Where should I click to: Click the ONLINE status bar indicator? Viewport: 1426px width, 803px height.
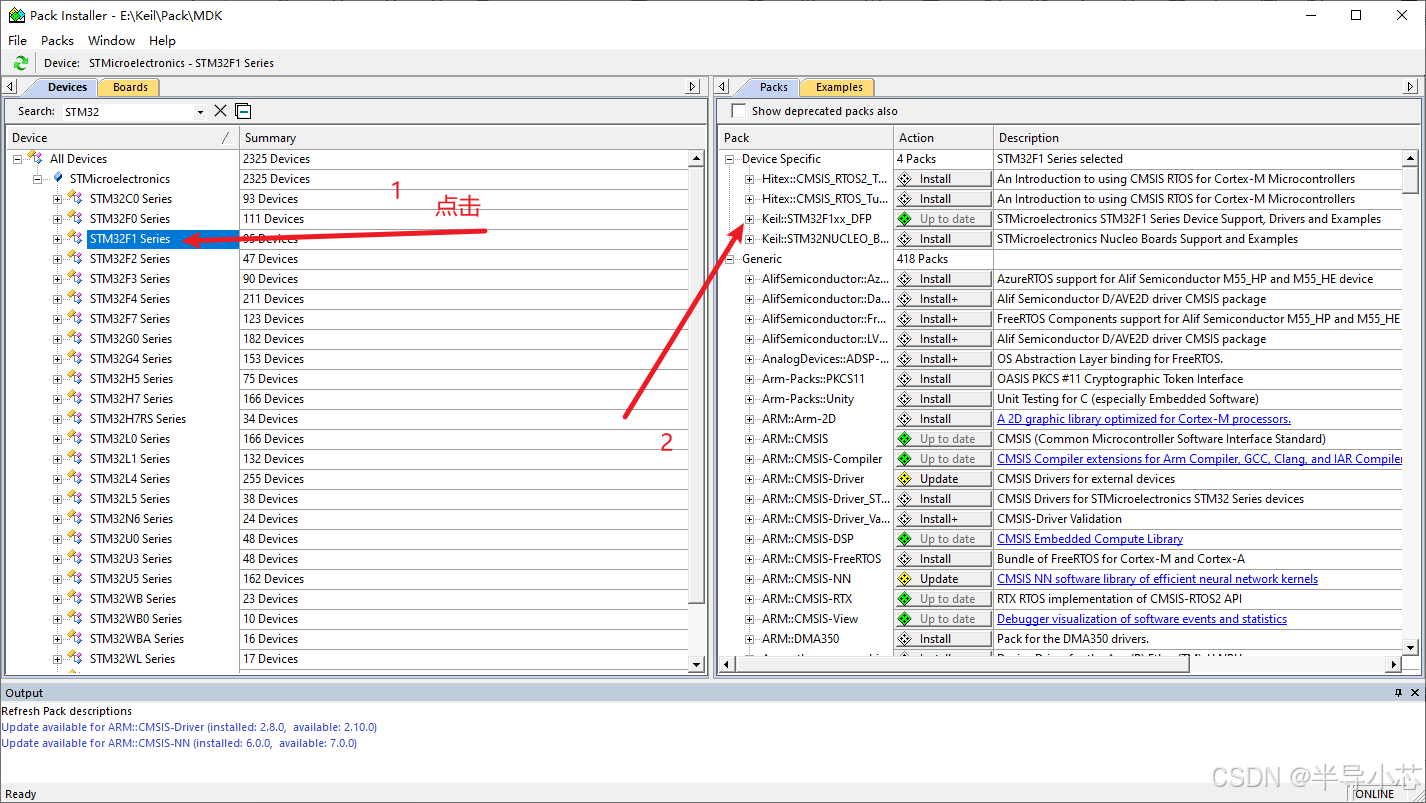pyautogui.click(x=1375, y=794)
